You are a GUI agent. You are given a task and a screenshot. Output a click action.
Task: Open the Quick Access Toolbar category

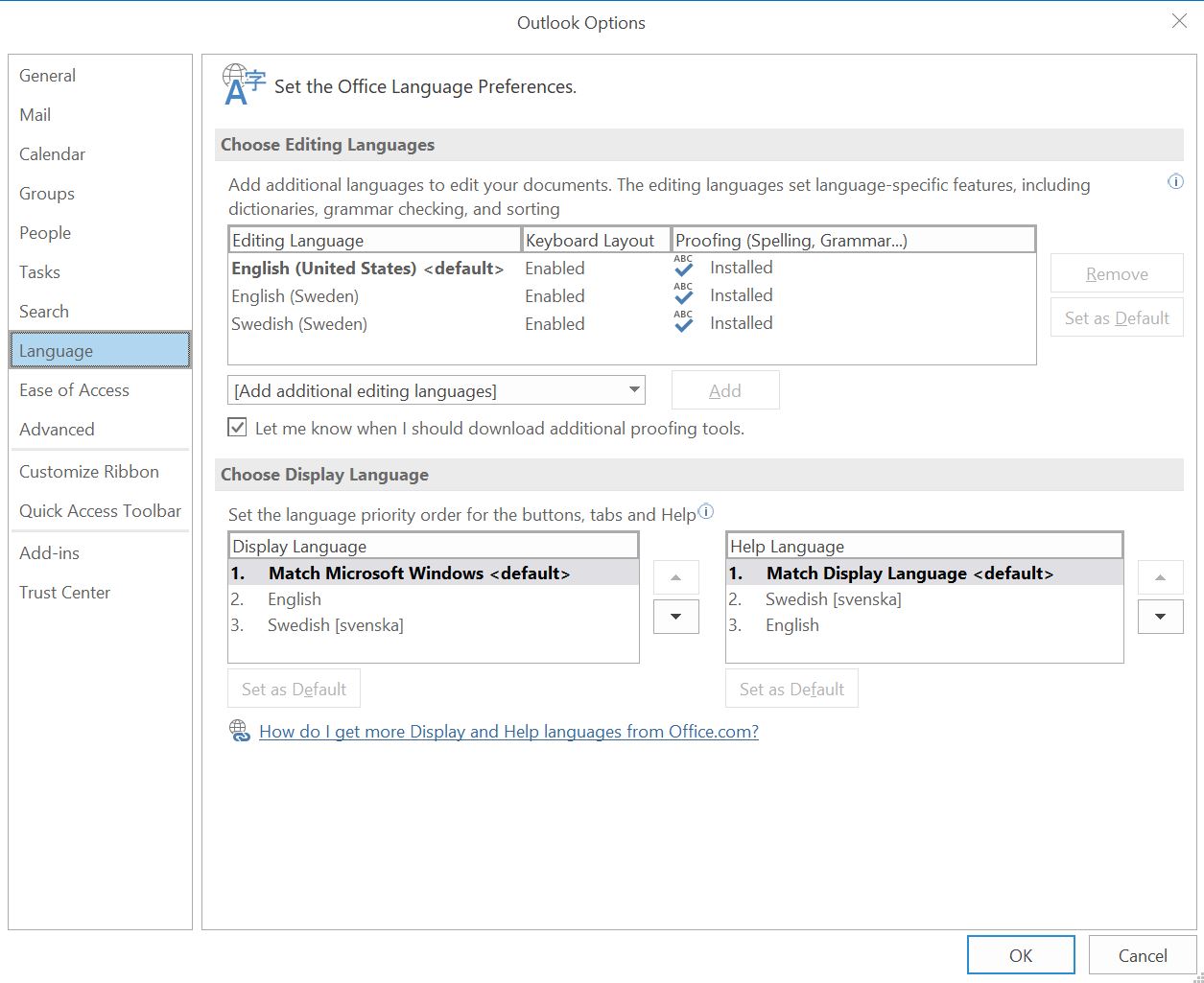point(100,511)
